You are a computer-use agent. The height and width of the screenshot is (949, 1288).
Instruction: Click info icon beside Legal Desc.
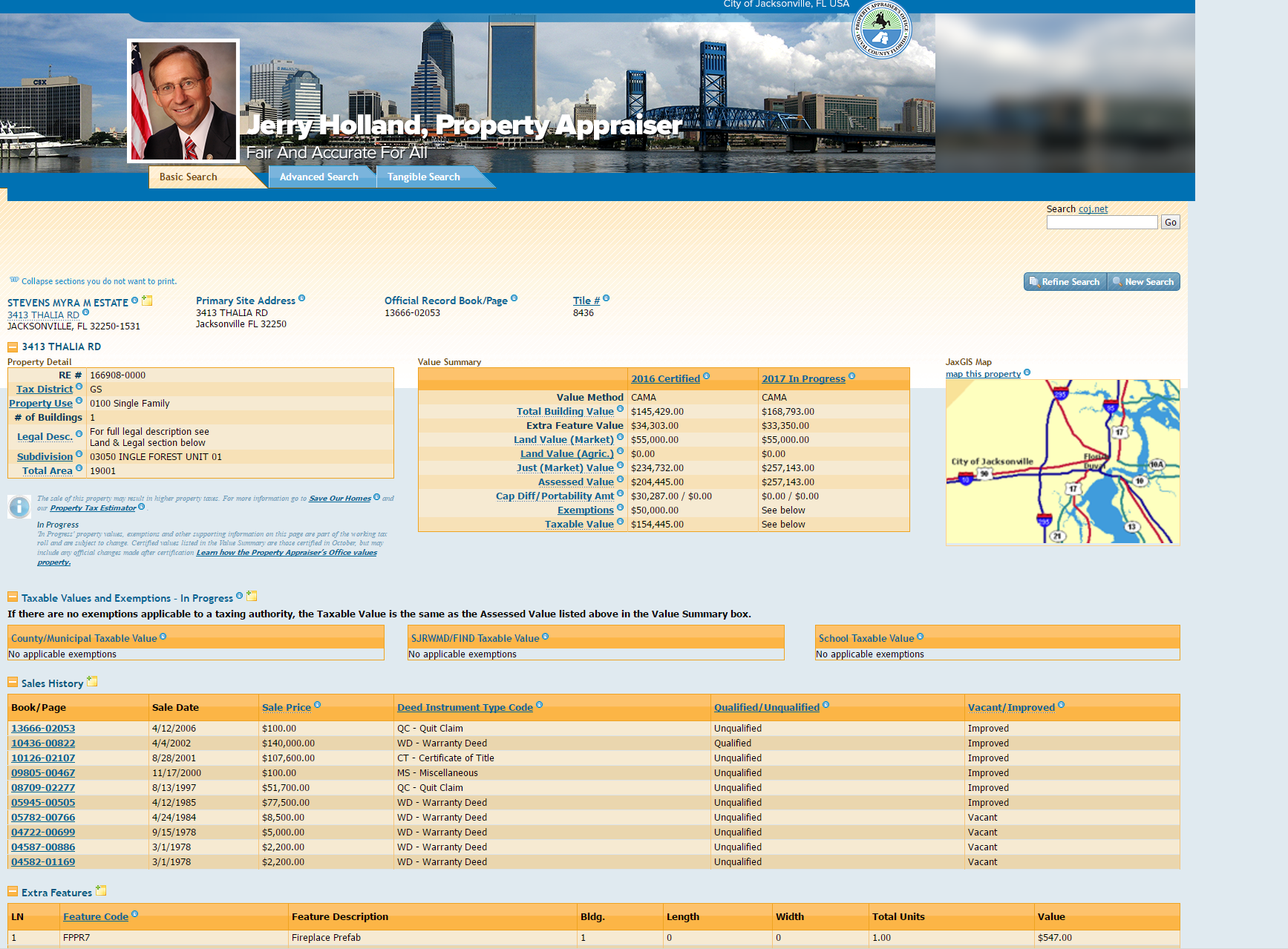pyautogui.click(x=79, y=434)
